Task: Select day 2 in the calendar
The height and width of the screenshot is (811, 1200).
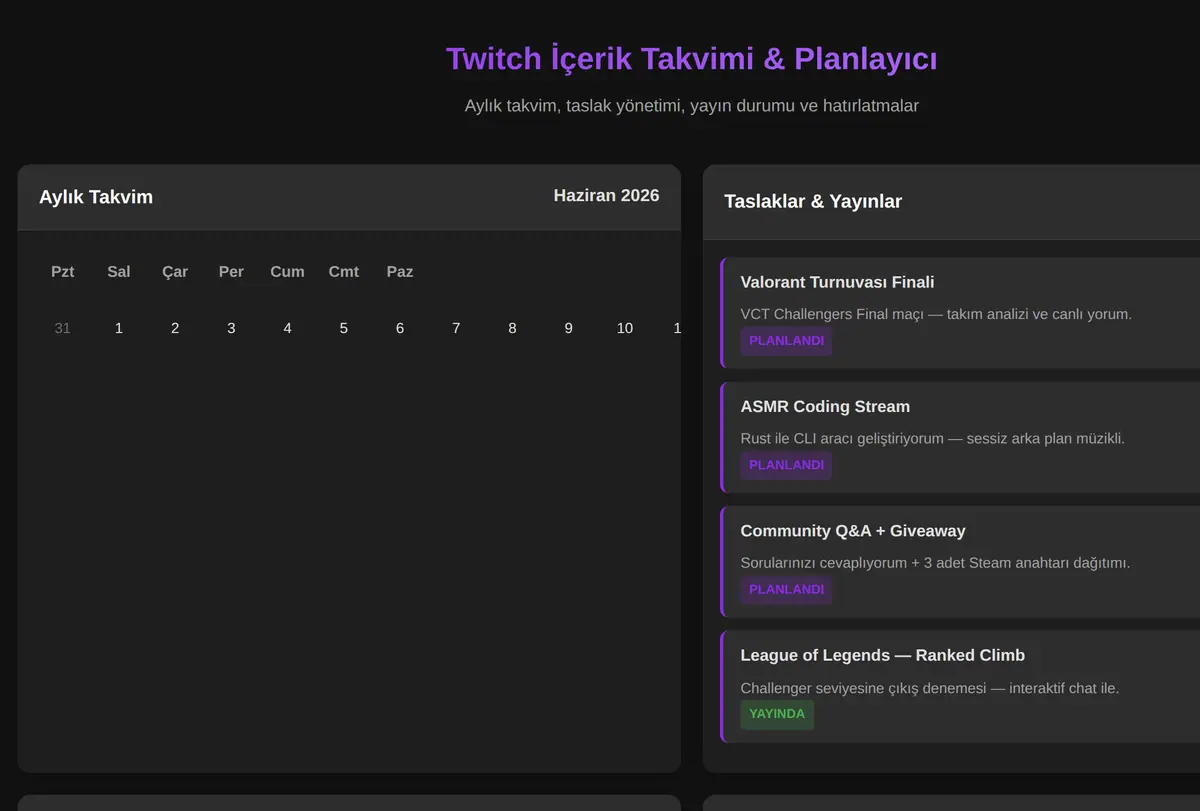Action: tap(175, 328)
